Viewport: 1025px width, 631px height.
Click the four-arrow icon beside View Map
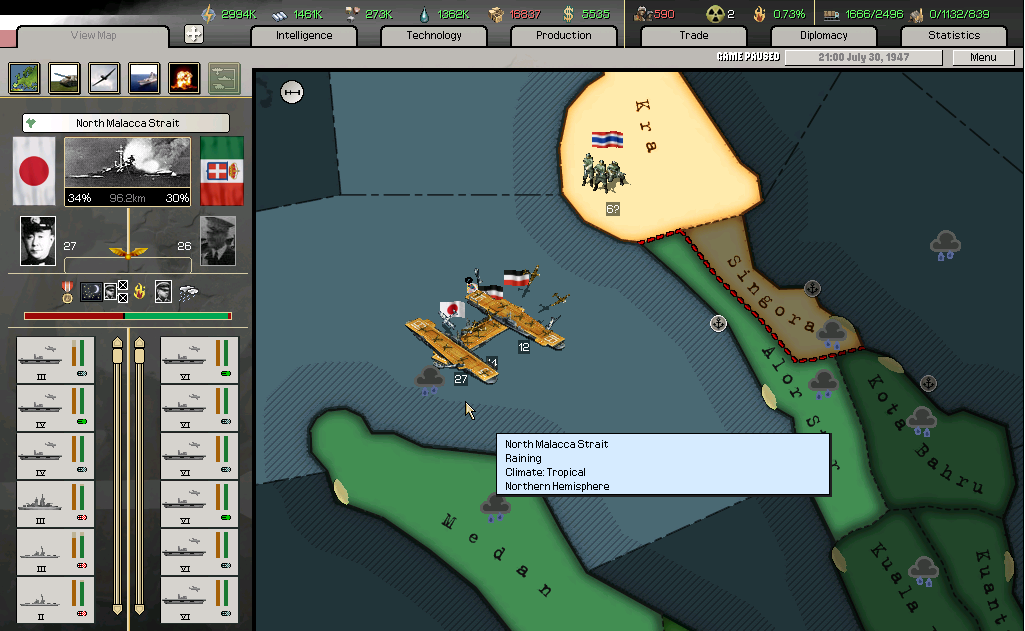194,34
